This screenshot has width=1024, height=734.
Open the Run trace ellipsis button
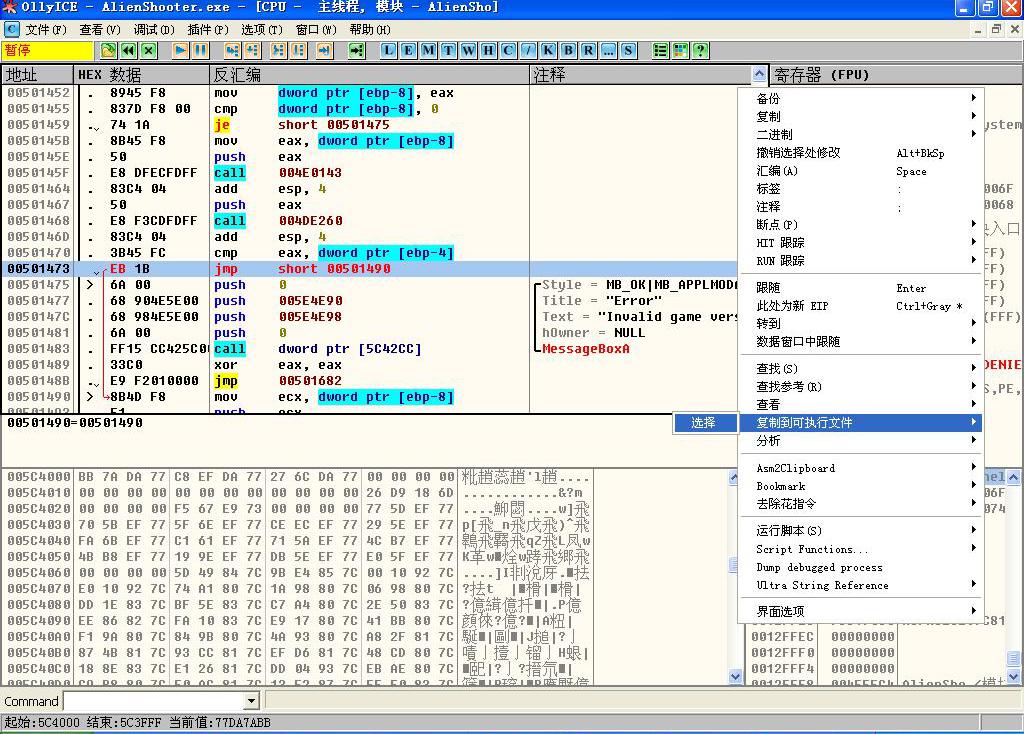coord(608,50)
